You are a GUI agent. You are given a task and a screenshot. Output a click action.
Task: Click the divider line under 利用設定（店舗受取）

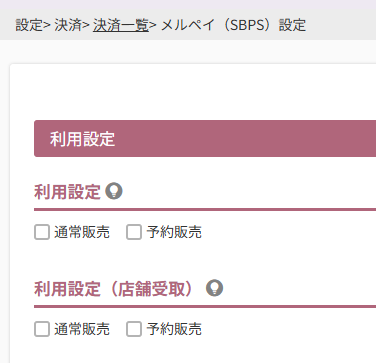(205, 306)
